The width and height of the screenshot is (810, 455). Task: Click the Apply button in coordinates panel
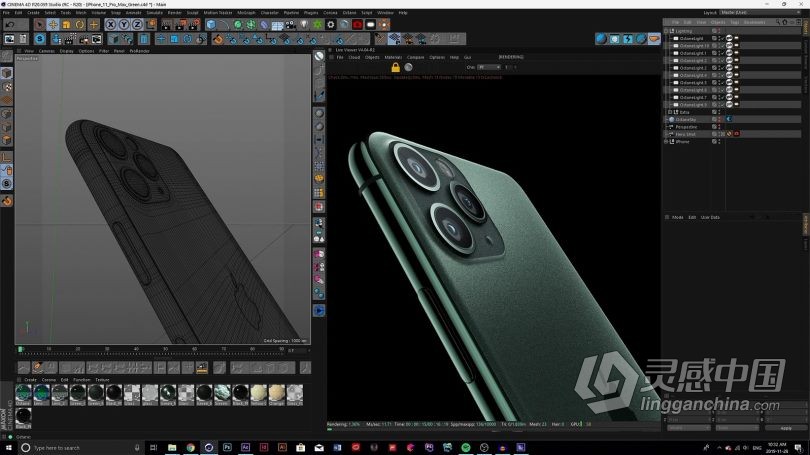click(x=785, y=428)
